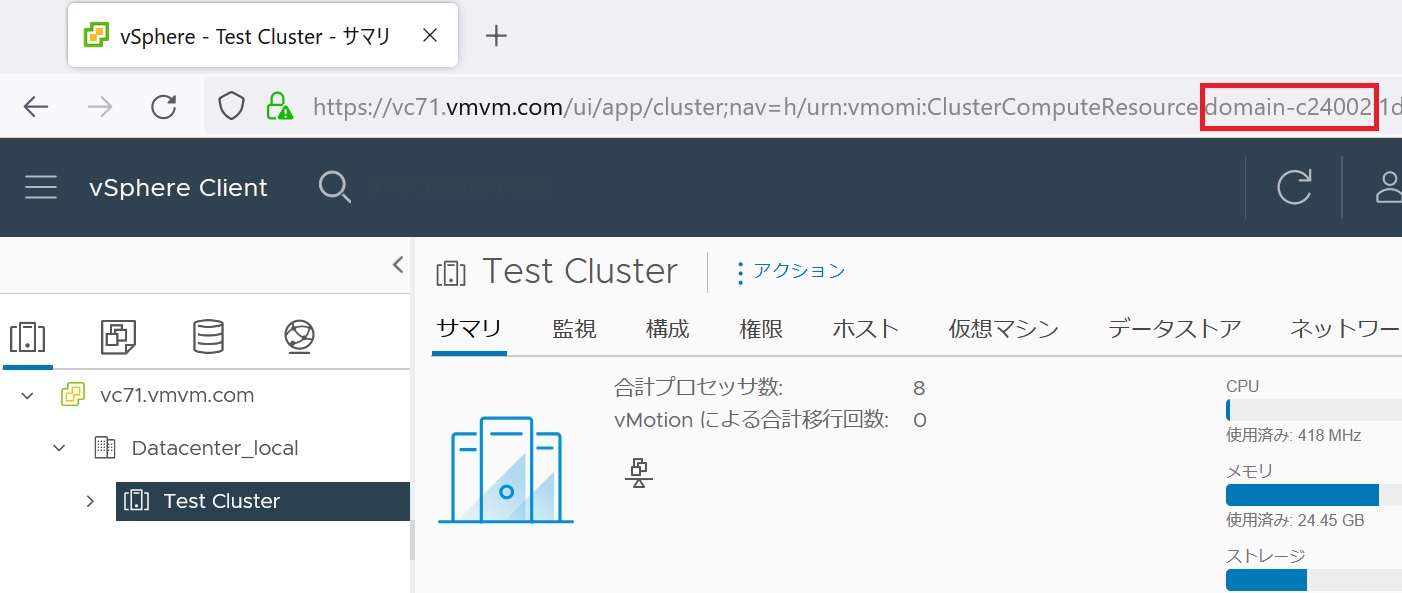Click the vCenter server icon for vc71.vmvm.com
Screen dimensions: 1402x593
coord(73,395)
